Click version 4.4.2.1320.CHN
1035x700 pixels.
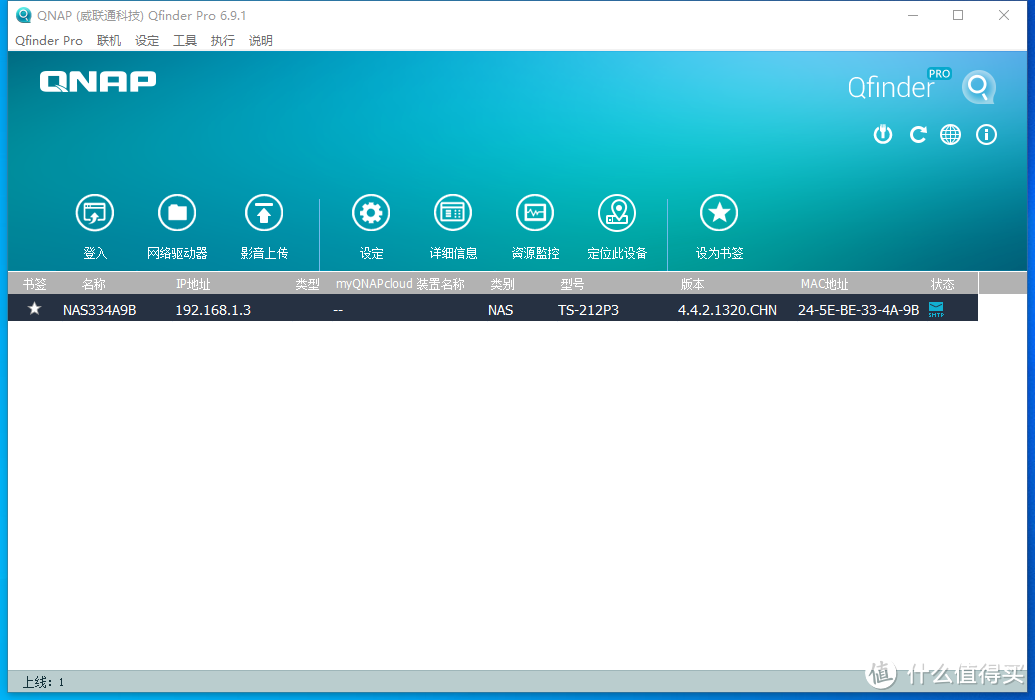(x=727, y=310)
